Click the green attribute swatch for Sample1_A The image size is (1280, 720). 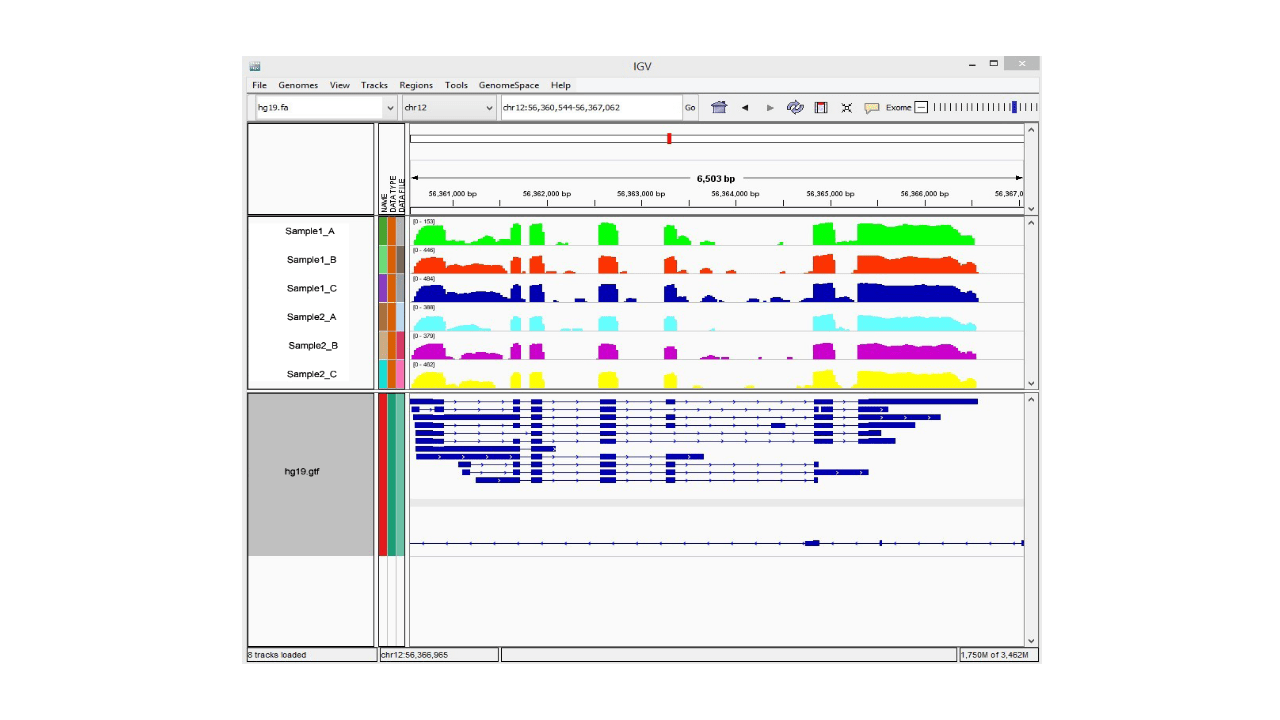click(383, 231)
